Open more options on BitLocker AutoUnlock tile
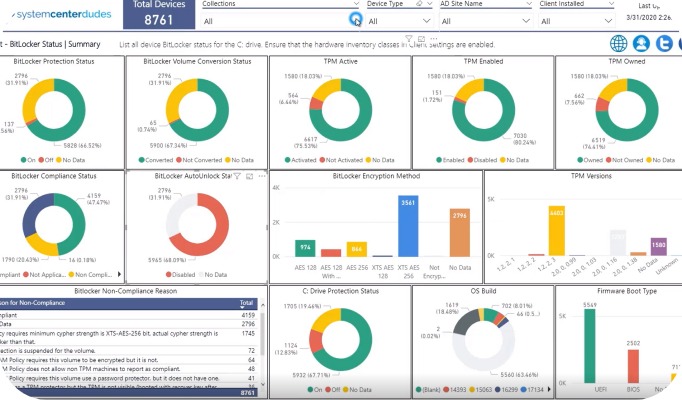Viewport: 682px width, 400px height. coord(262,176)
